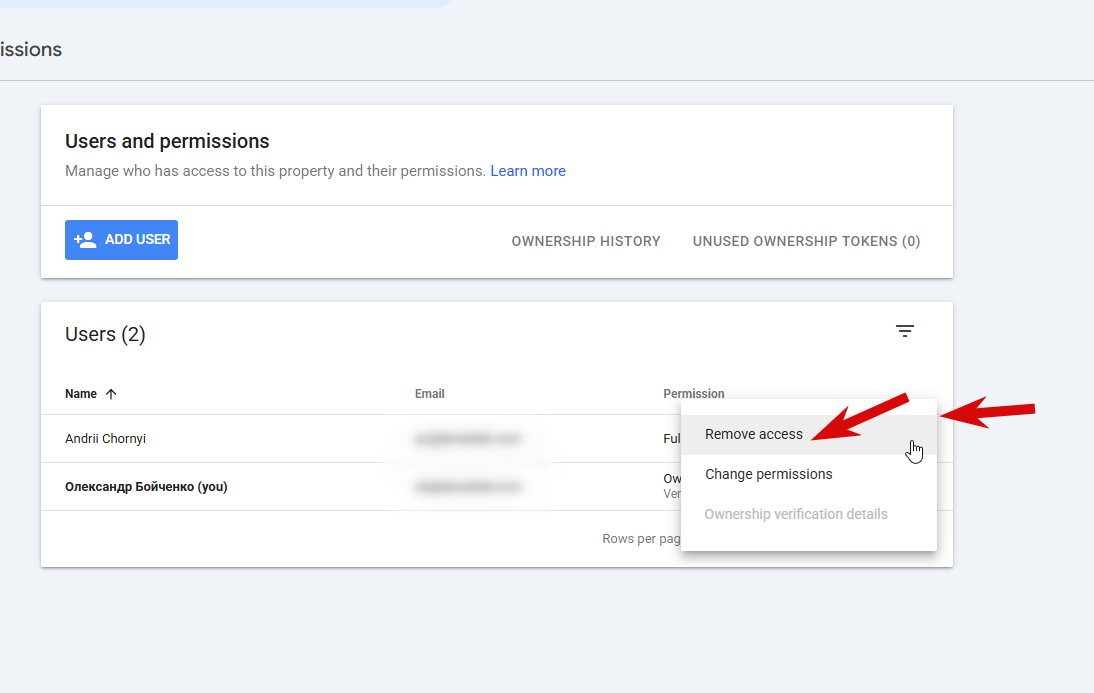Toggle the Name column sort arrow
Screen dimensions: 1094x693
tap(111, 394)
